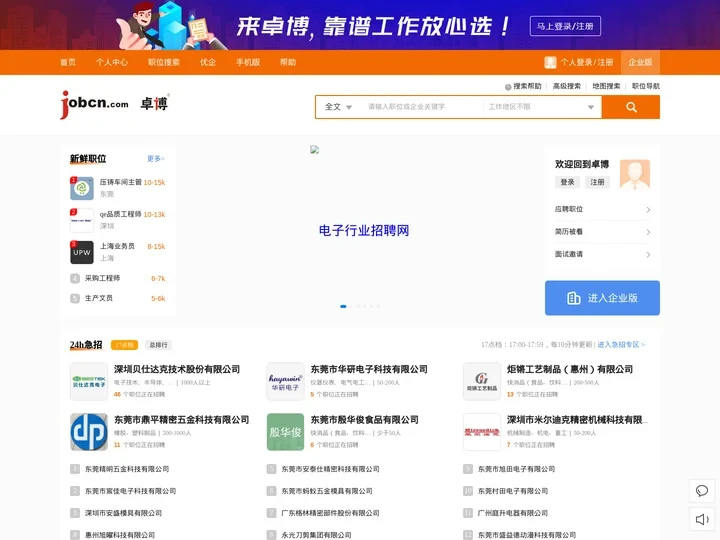Select the 总排行 tab in 24h急招
Image resolution: width=720 pixels, height=540 pixels.
coord(158,345)
